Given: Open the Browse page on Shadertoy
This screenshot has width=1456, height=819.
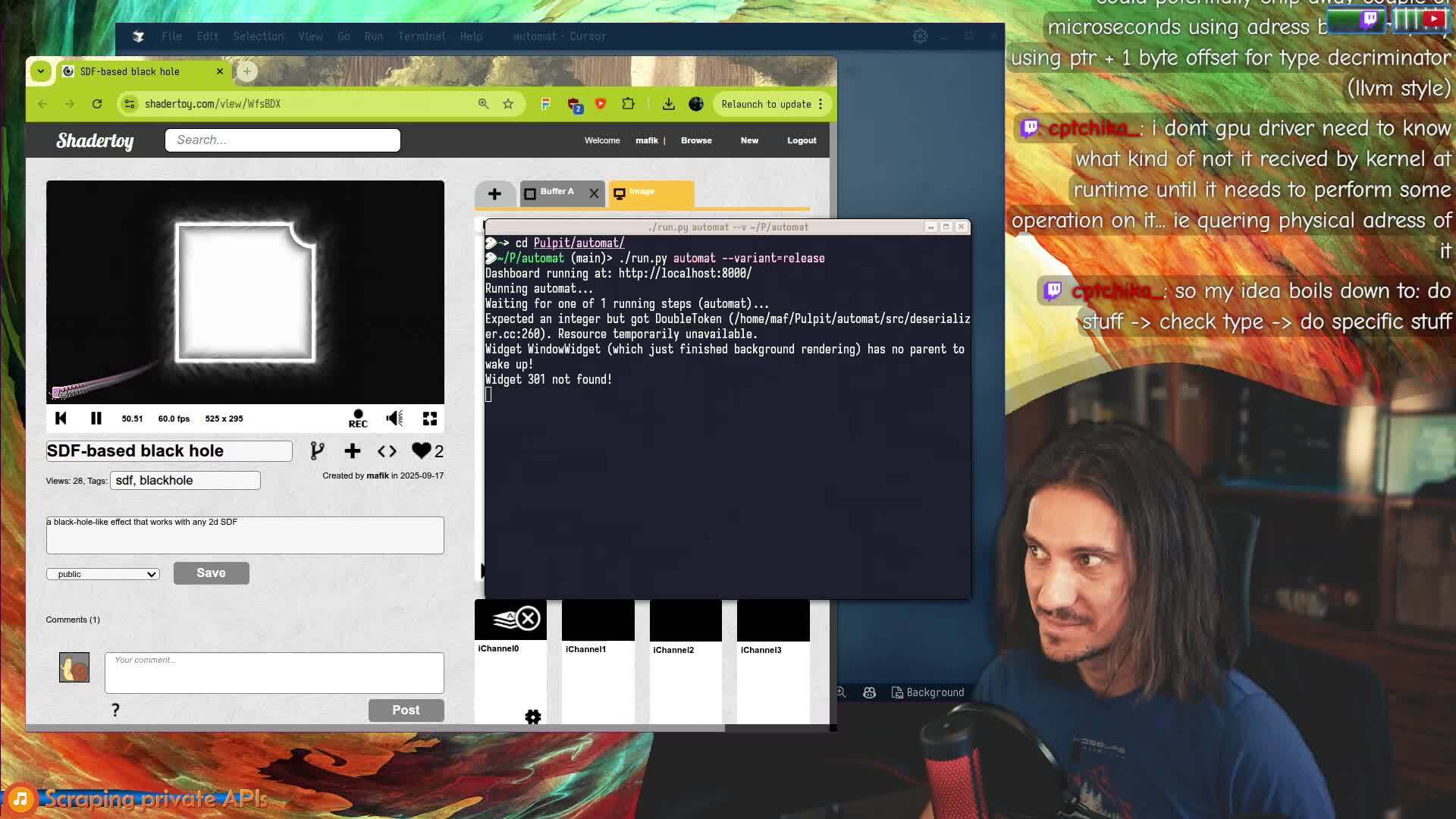Looking at the screenshot, I should (695, 140).
